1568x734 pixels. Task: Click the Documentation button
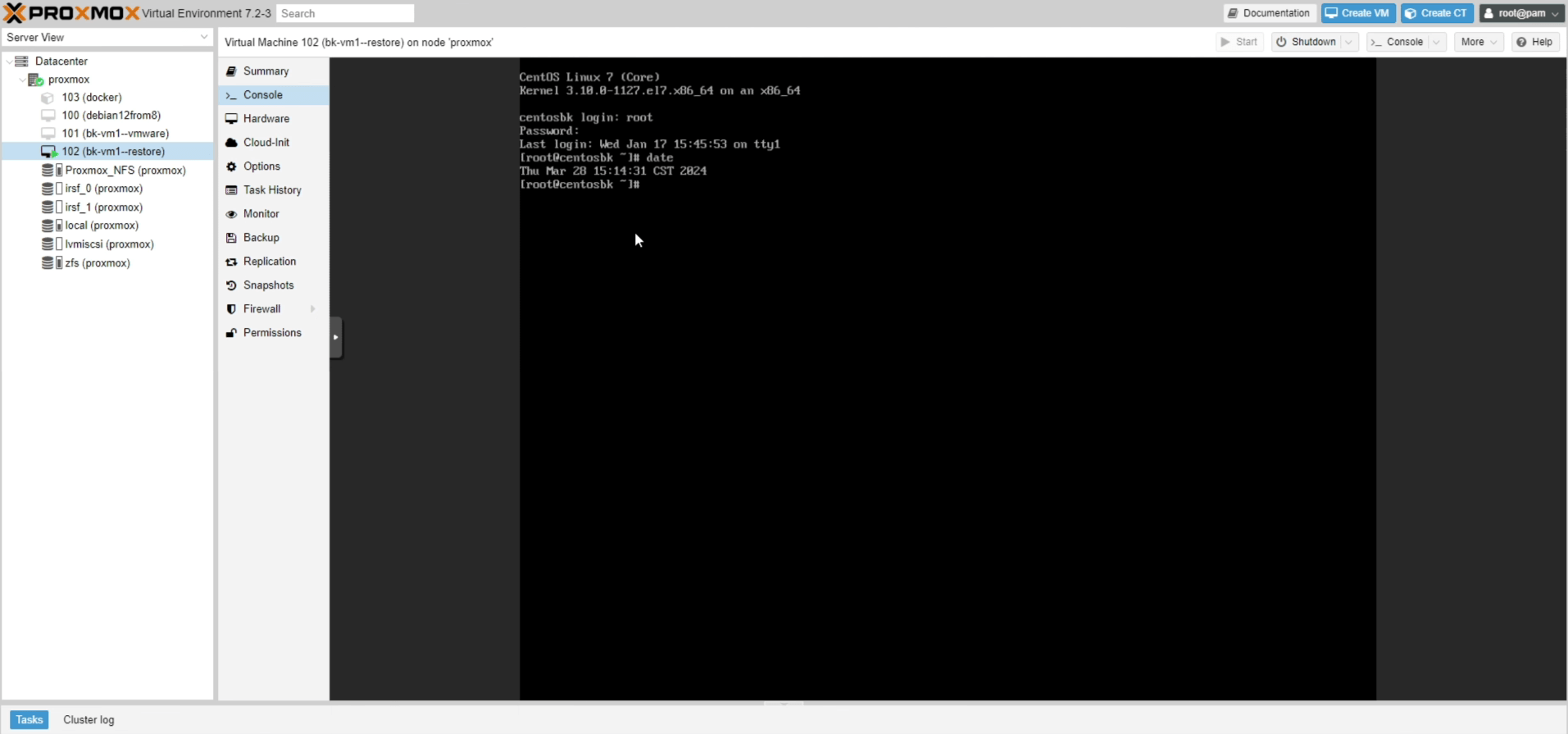pos(1270,13)
